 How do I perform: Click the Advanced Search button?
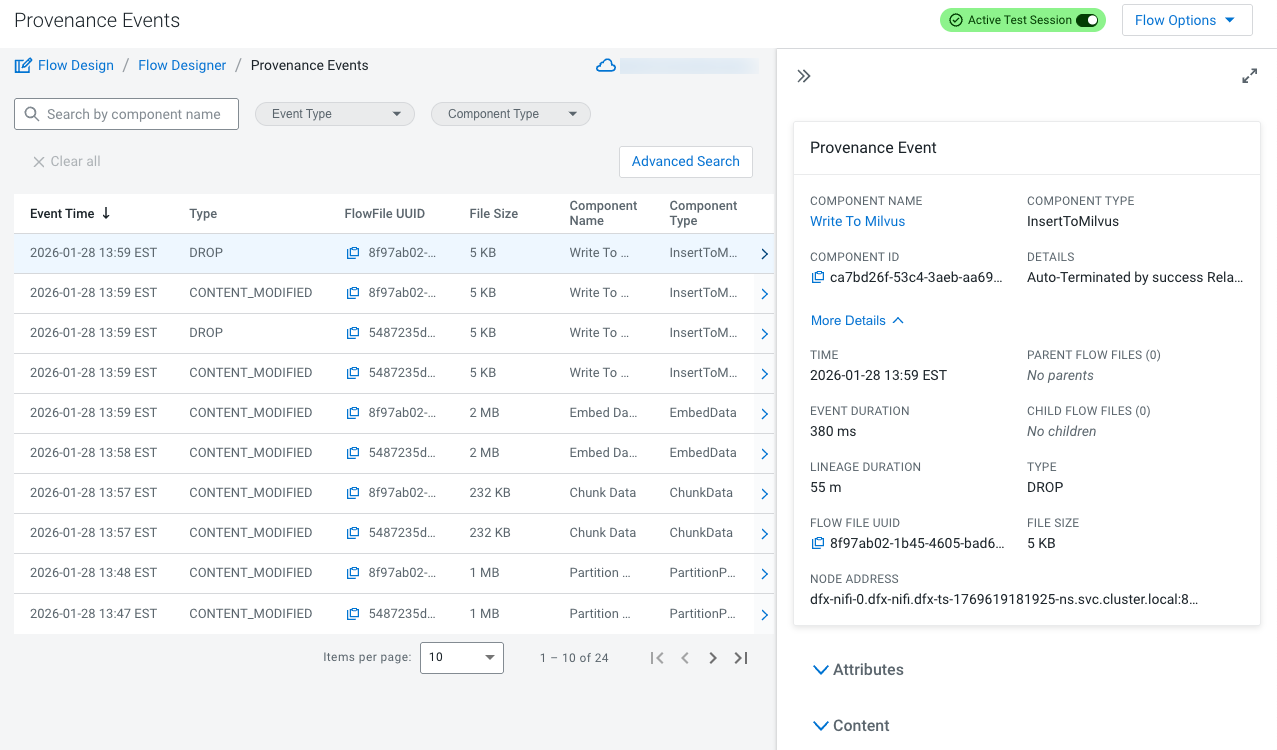point(685,161)
